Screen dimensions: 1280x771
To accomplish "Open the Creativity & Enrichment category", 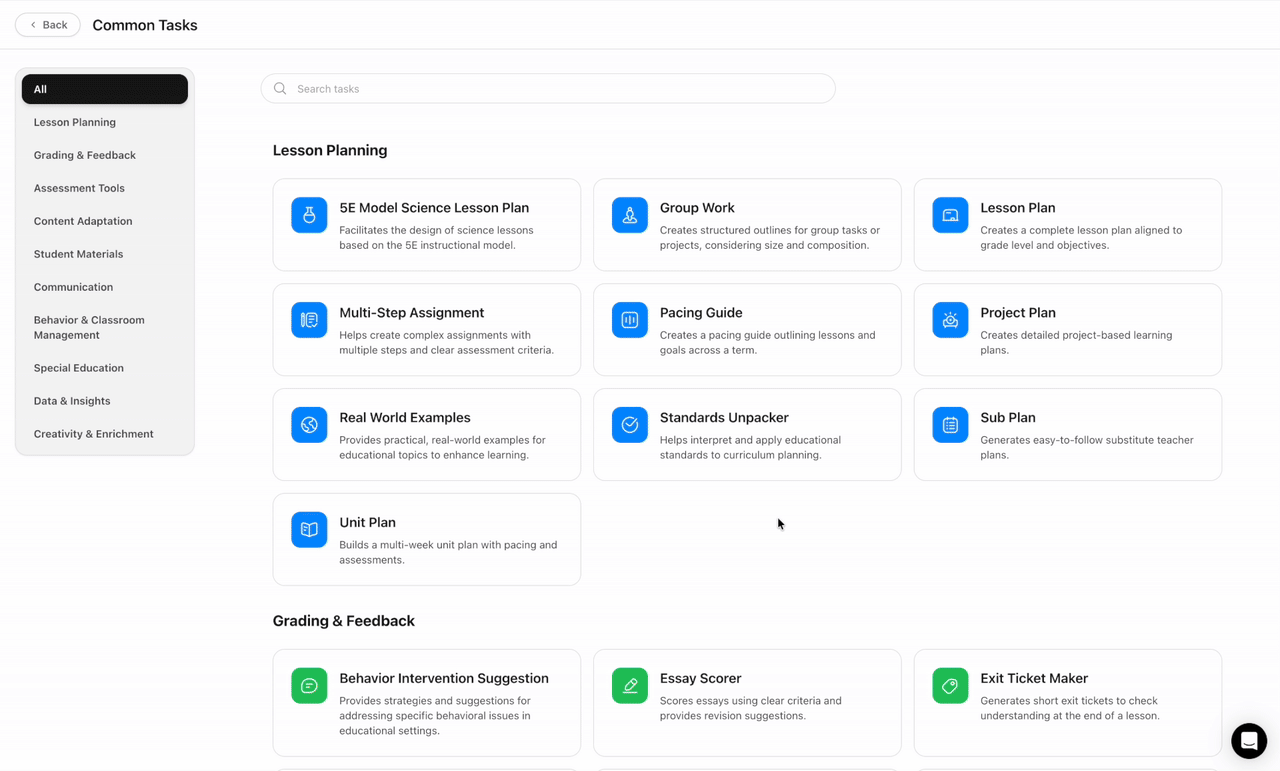I will [93, 434].
